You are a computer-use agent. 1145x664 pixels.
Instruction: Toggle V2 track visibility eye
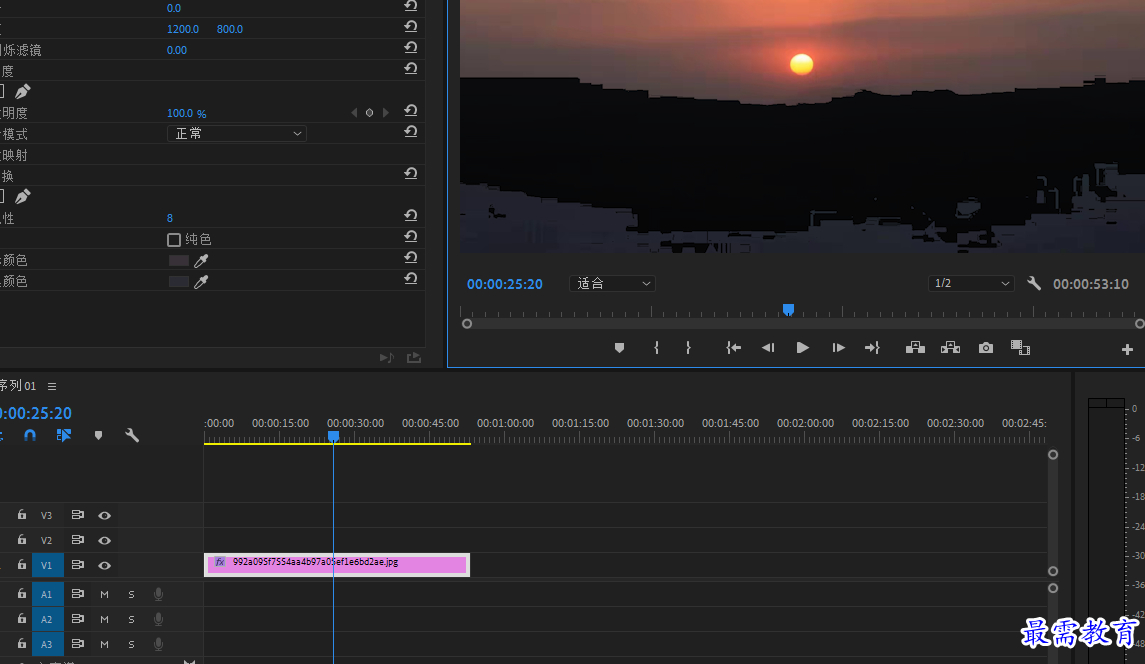point(104,541)
